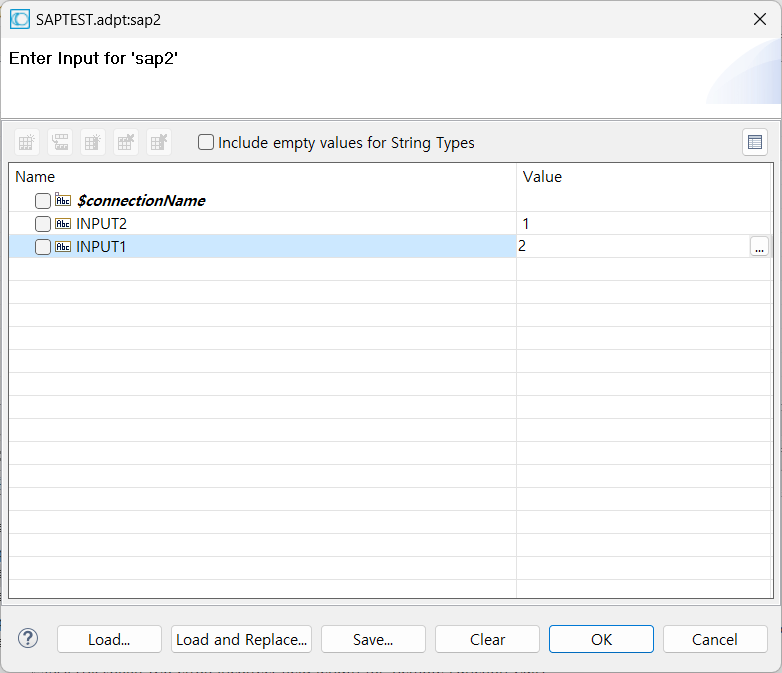Open the help question mark icon
Screen dimensions: 782x673
(28, 638)
